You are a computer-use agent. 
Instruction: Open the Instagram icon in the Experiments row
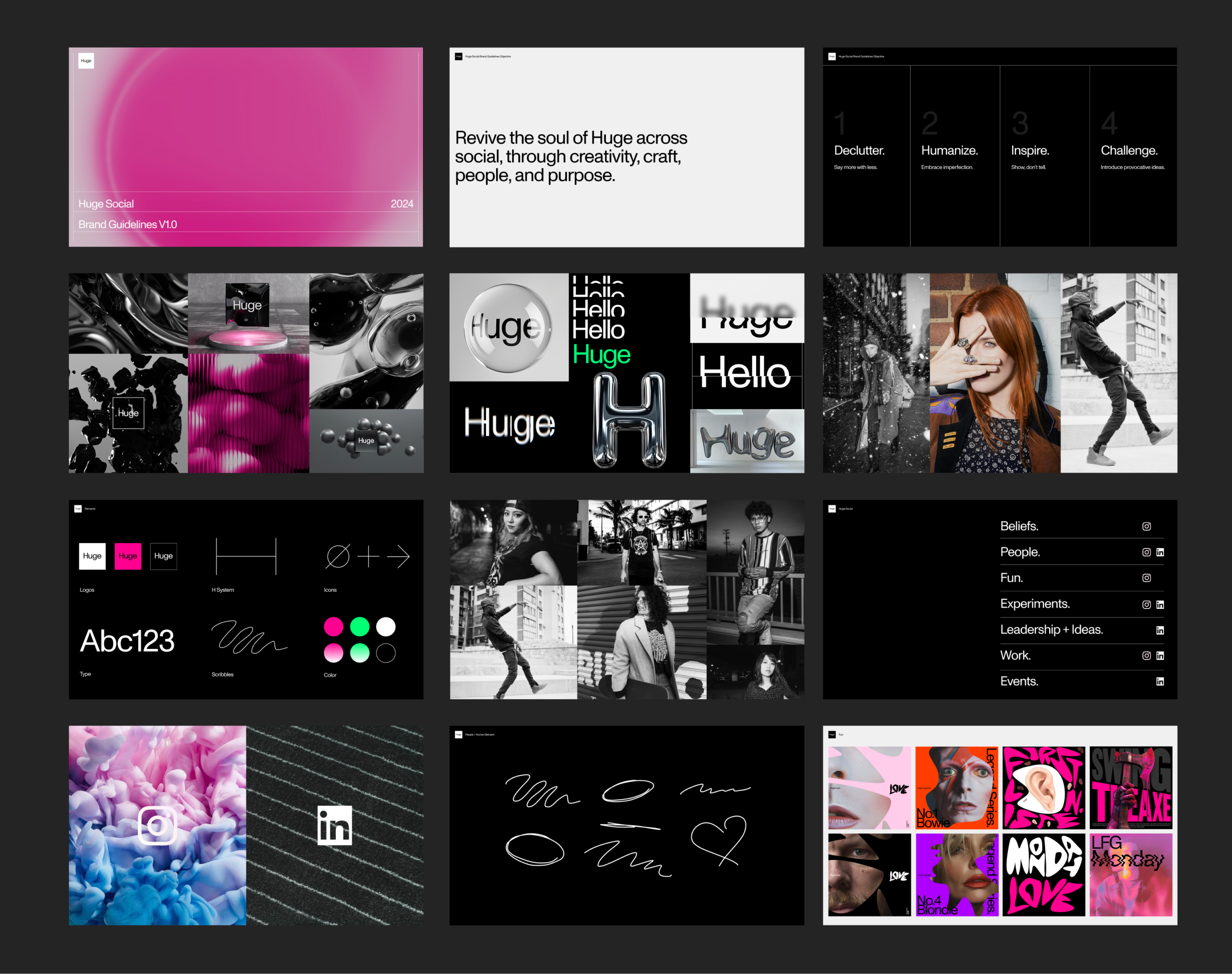[1146, 604]
